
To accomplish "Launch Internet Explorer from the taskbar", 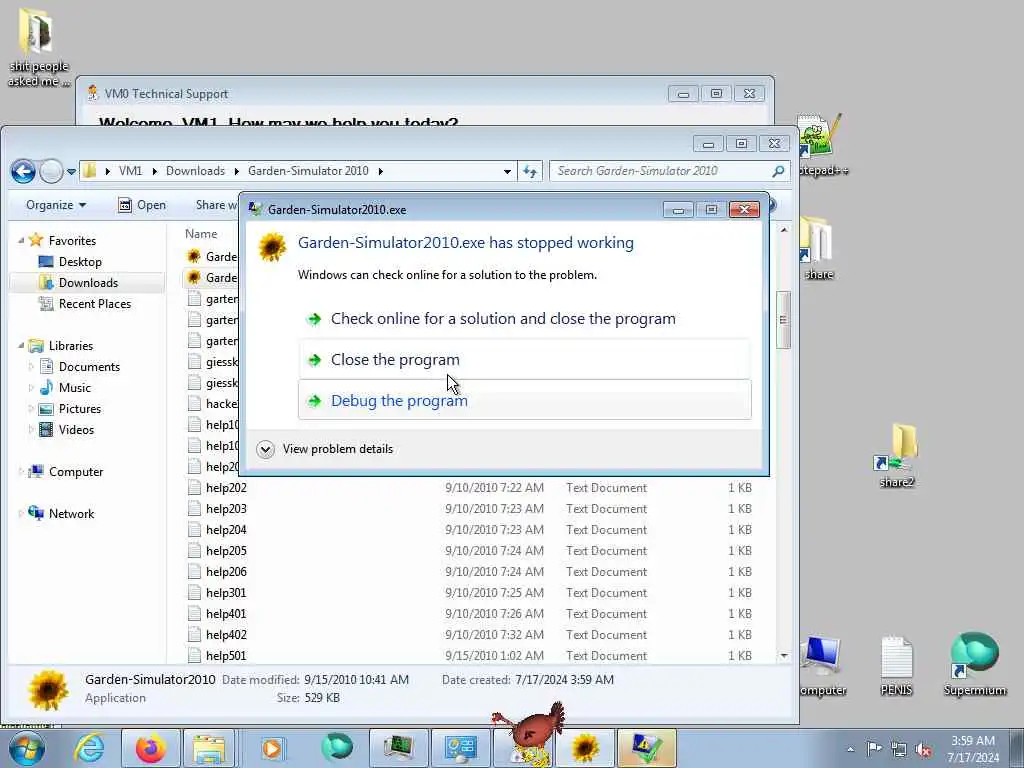I will [x=89, y=748].
